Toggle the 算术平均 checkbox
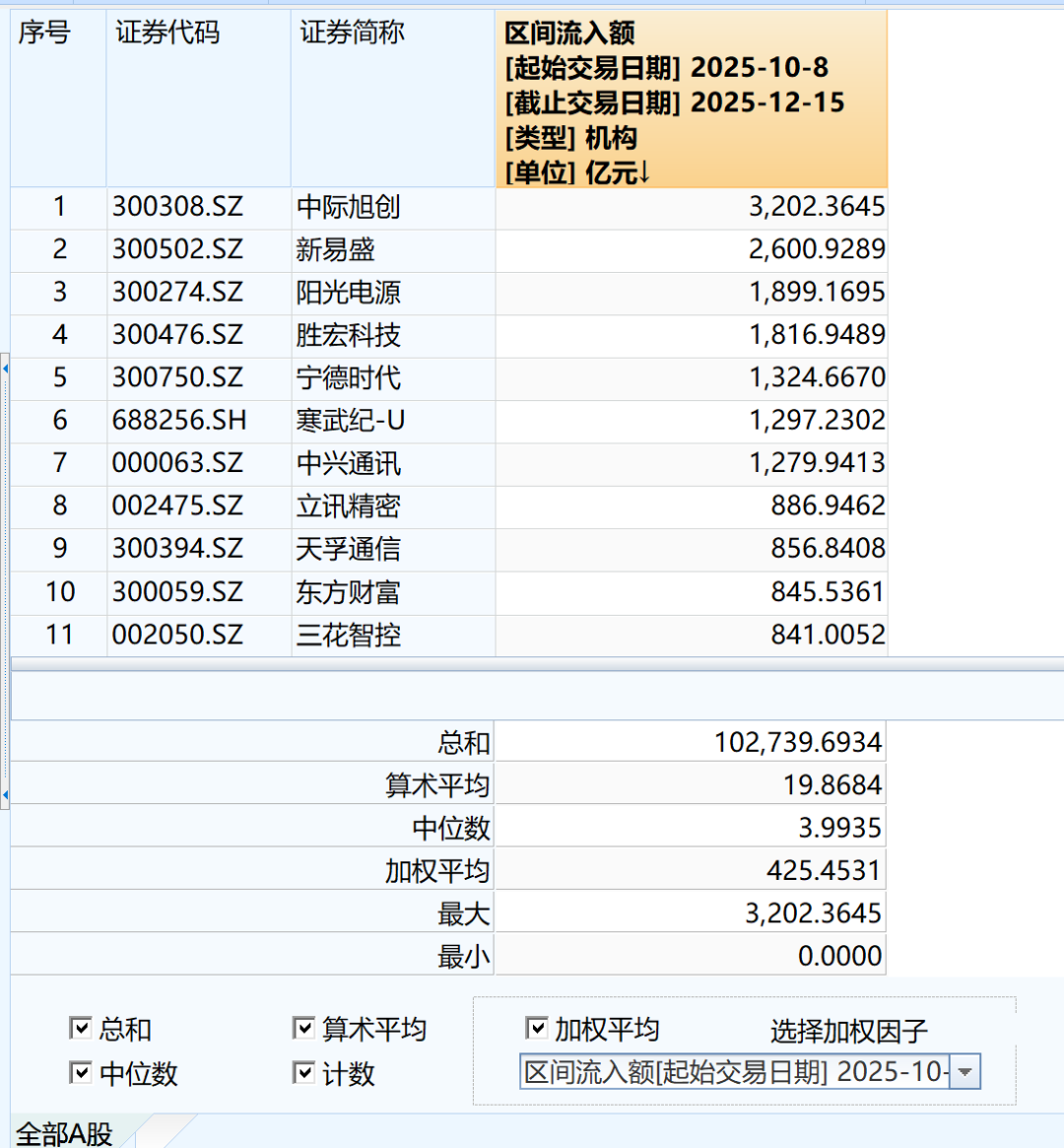 303,1029
